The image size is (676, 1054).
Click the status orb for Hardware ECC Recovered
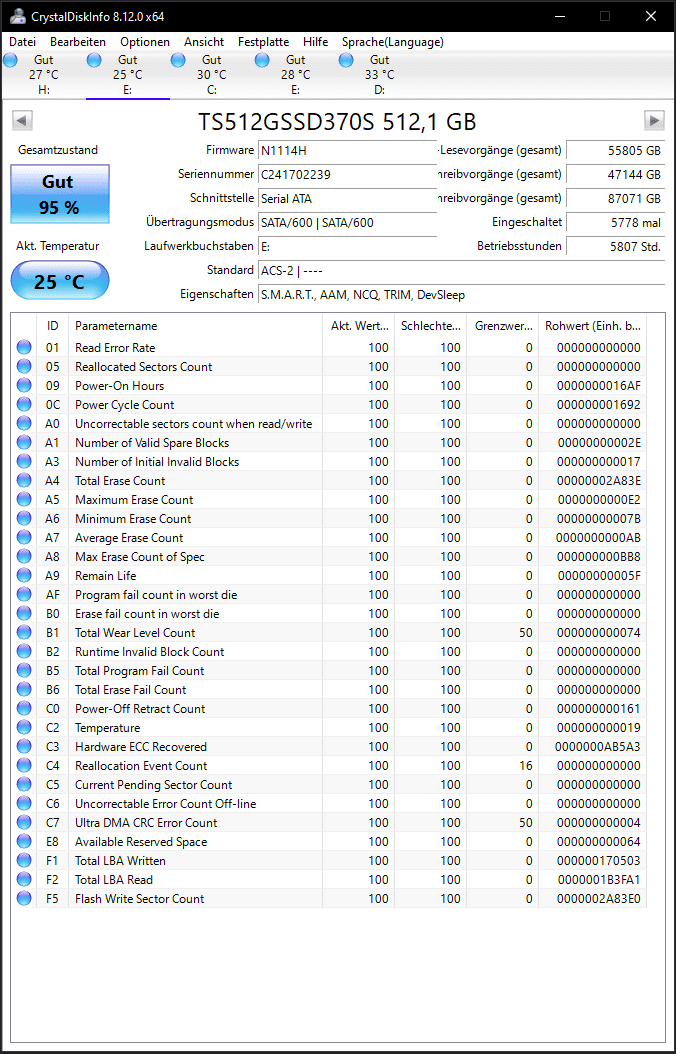24,746
